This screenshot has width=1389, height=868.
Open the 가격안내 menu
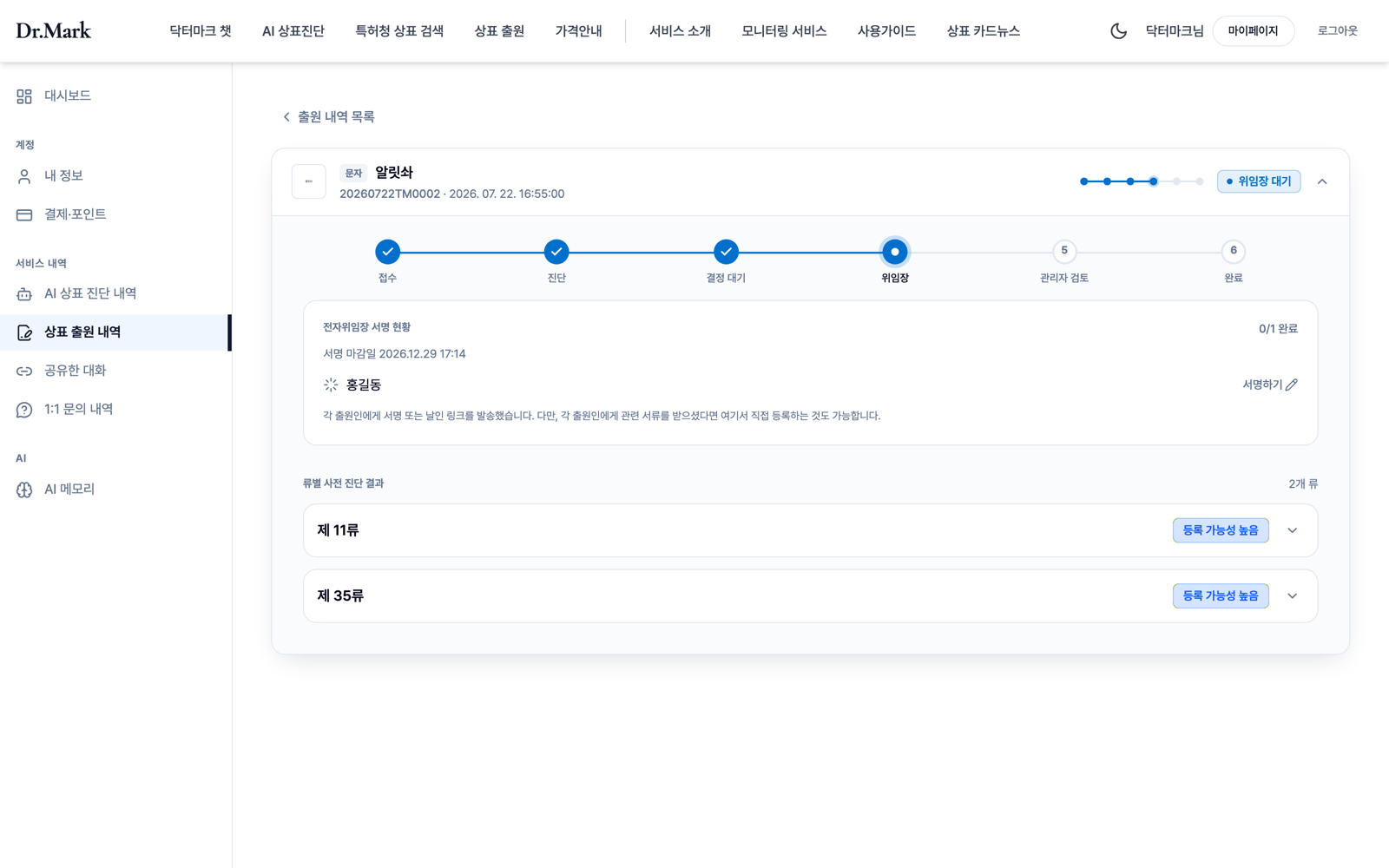click(x=578, y=30)
